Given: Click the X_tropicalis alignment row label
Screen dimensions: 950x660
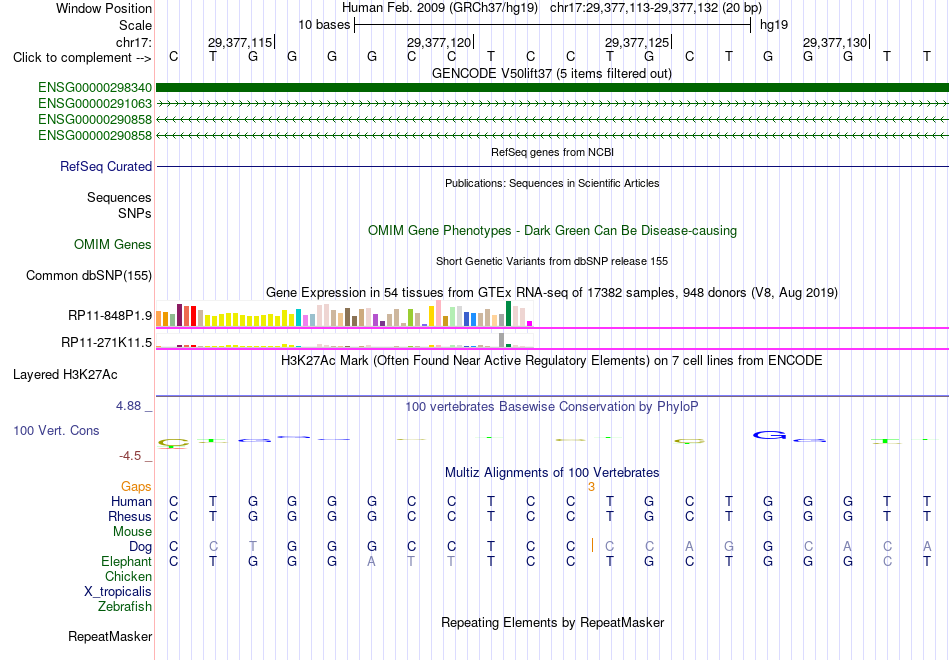Looking at the screenshot, I should click(118, 592).
